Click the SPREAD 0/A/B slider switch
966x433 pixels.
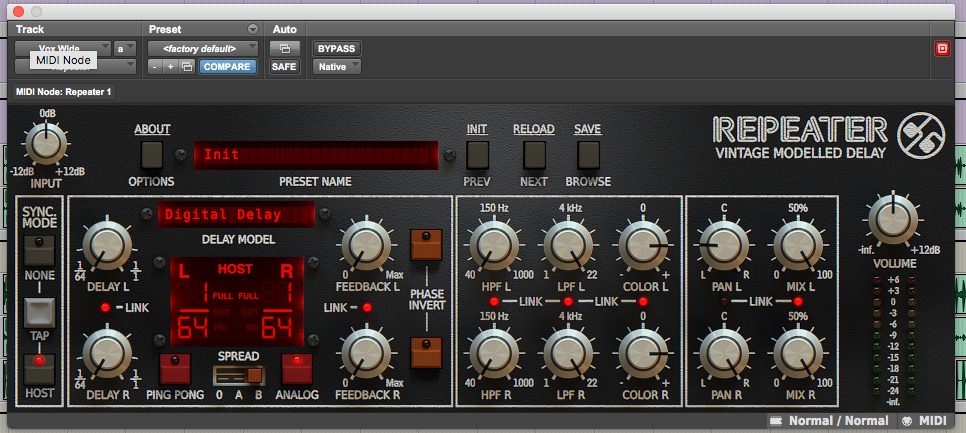coord(239,375)
